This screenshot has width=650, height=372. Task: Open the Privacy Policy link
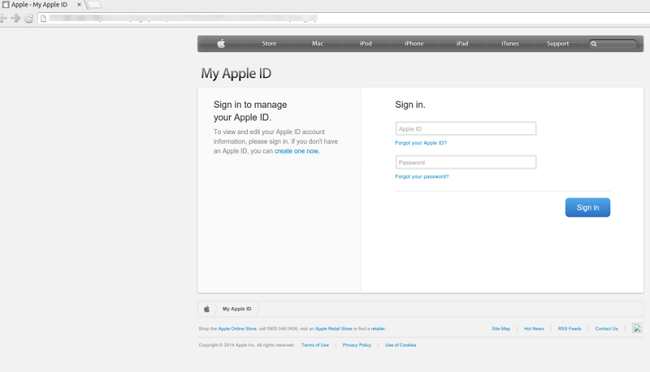click(x=357, y=345)
